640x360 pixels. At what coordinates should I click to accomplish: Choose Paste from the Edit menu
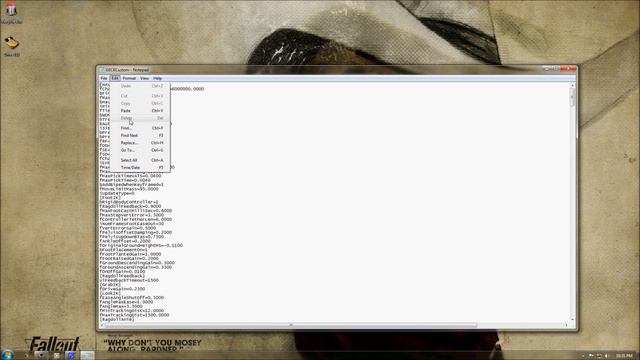tap(140, 111)
